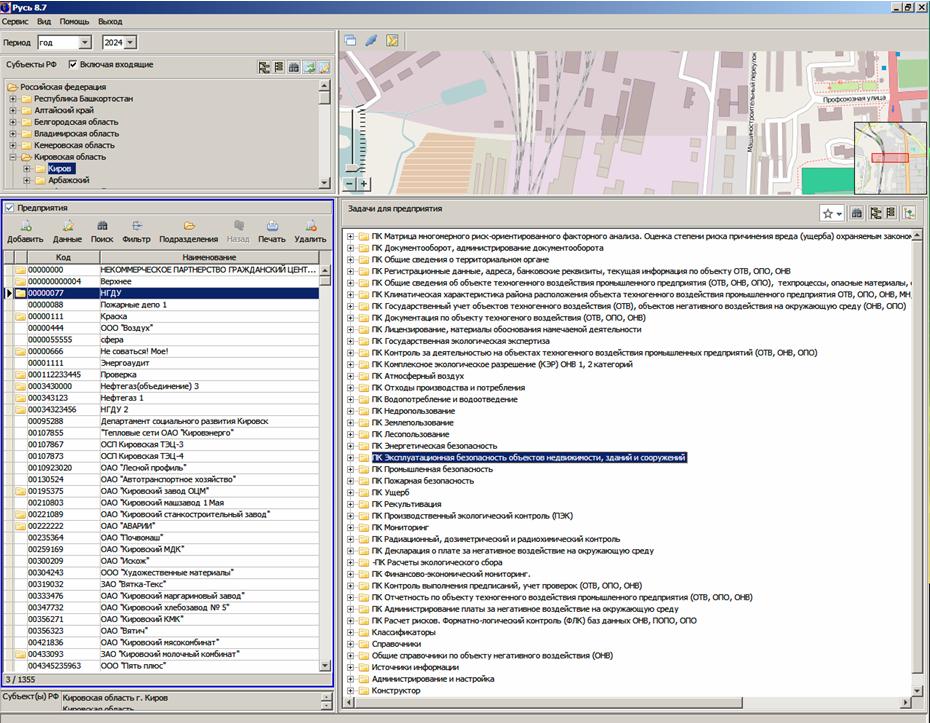Open the Период year-type dropdown

(84, 43)
